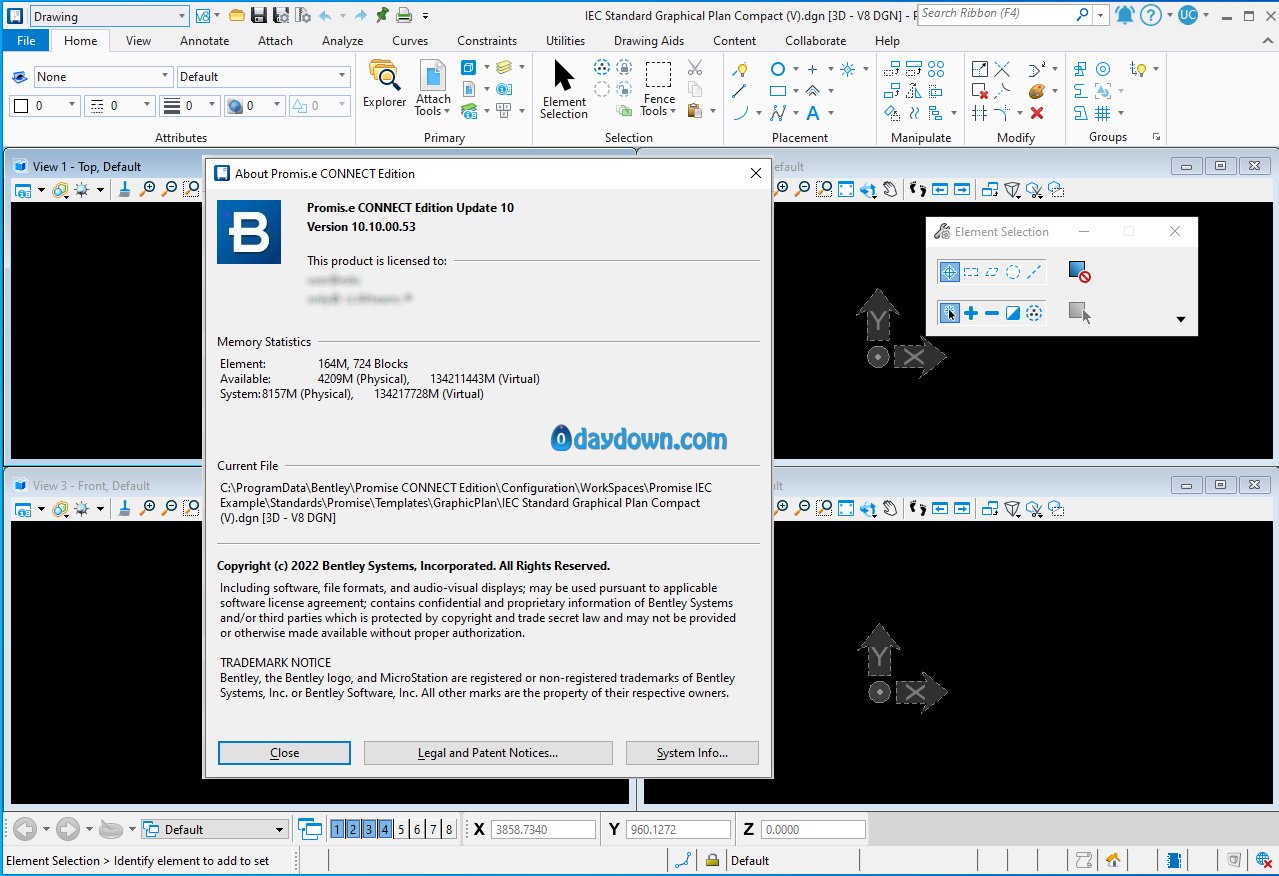1279x876 pixels.
Task: Switch to the Annotate ribbon tab
Action: (x=205, y=41)
